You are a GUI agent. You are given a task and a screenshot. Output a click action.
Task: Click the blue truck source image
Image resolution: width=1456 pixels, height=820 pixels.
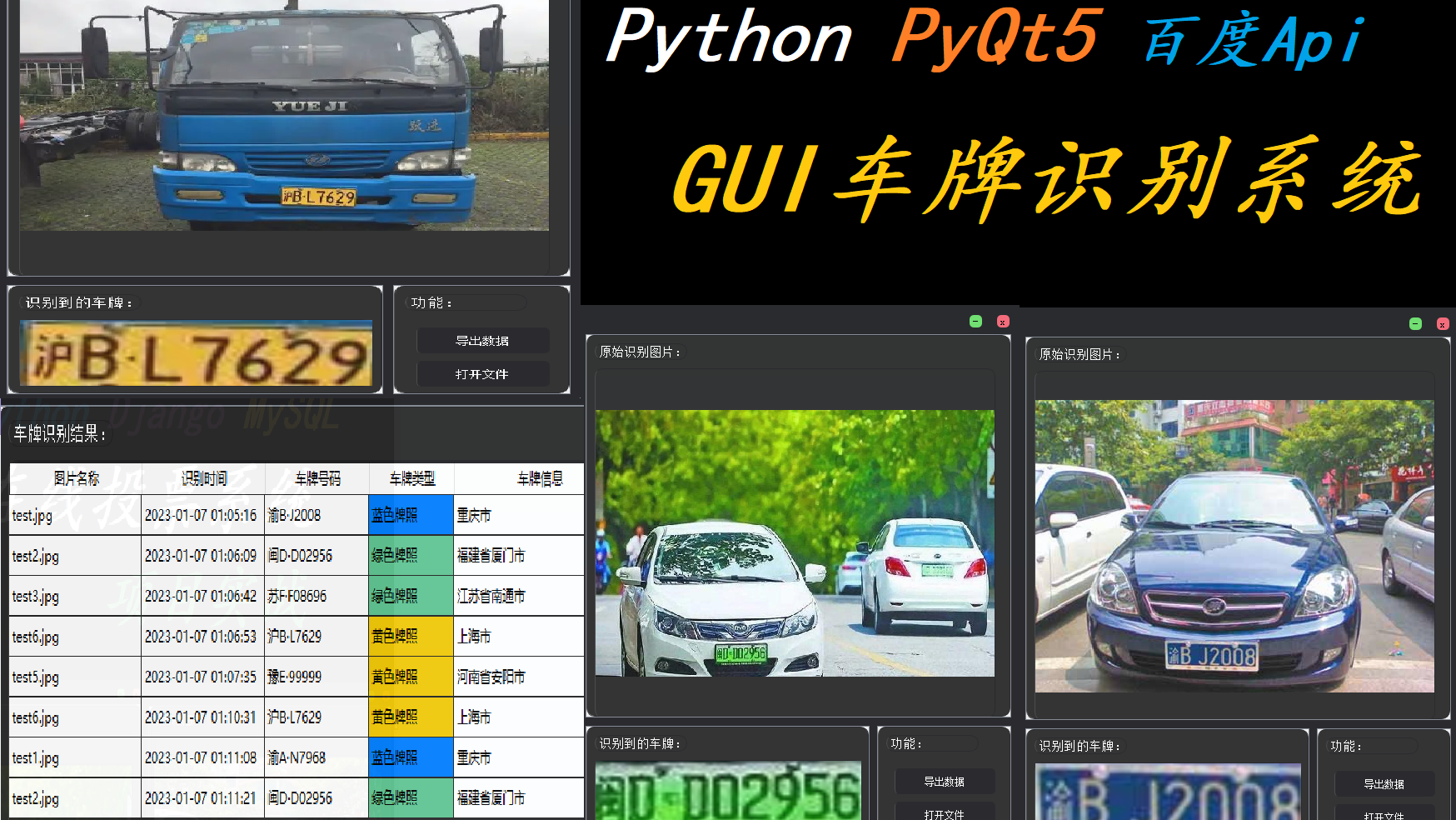coord(284,115)
